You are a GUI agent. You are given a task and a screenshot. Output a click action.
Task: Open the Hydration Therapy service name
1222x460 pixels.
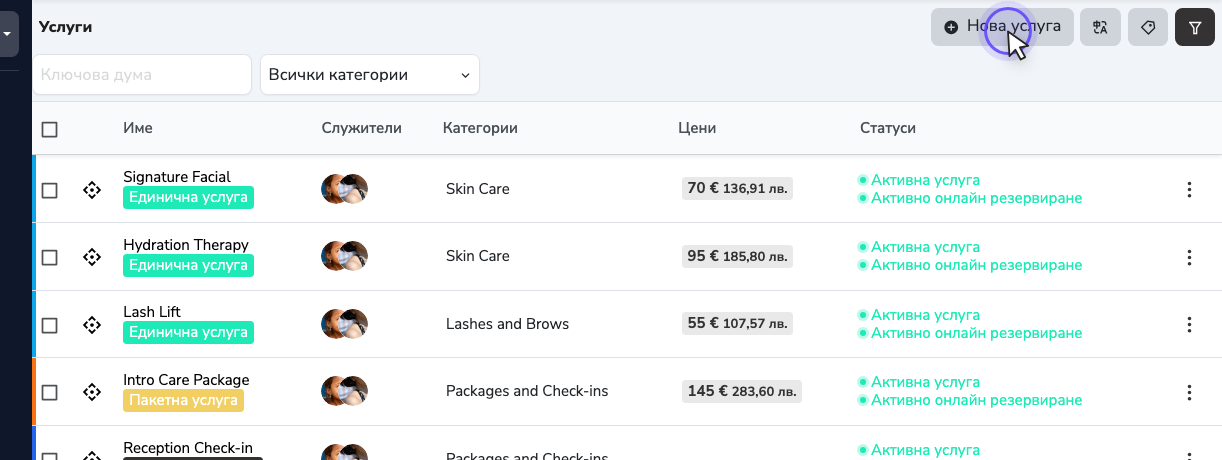click(x=186, y=245)
